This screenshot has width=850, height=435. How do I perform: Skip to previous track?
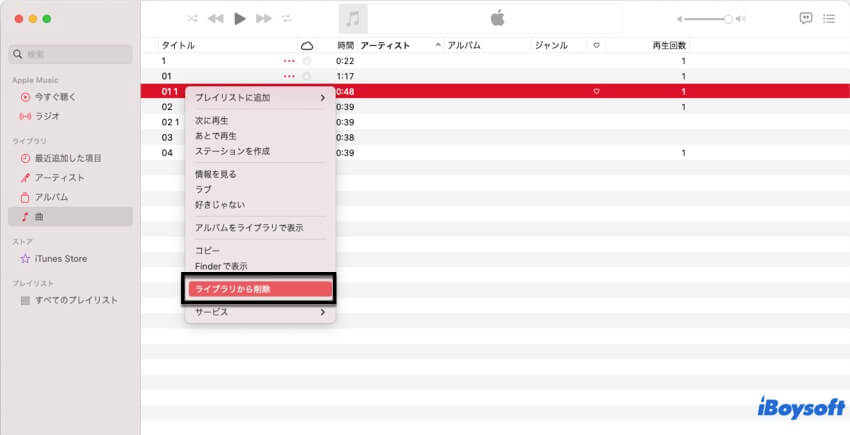[x=216, y=18]
